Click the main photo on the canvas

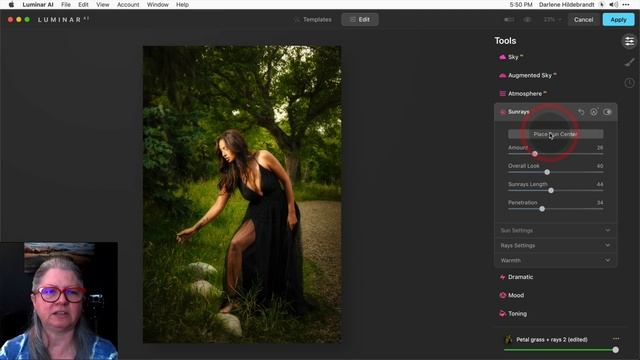242,194
